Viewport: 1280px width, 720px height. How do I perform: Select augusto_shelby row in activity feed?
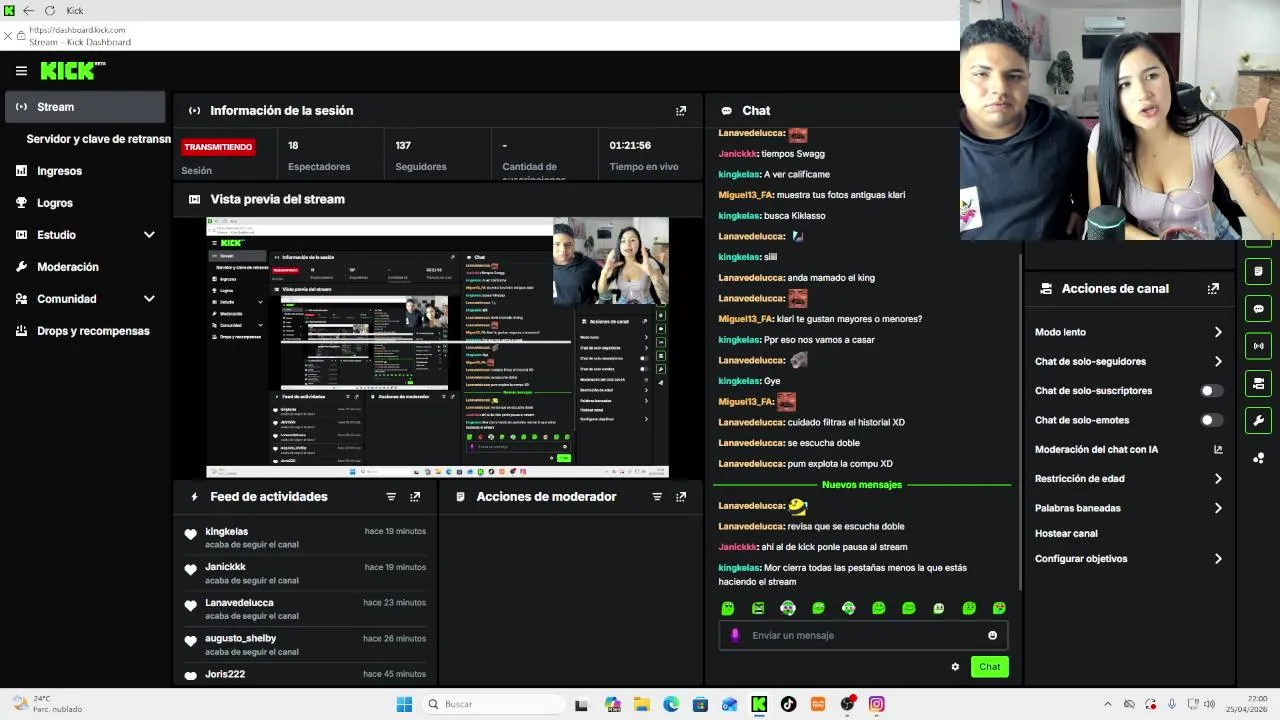305,645
